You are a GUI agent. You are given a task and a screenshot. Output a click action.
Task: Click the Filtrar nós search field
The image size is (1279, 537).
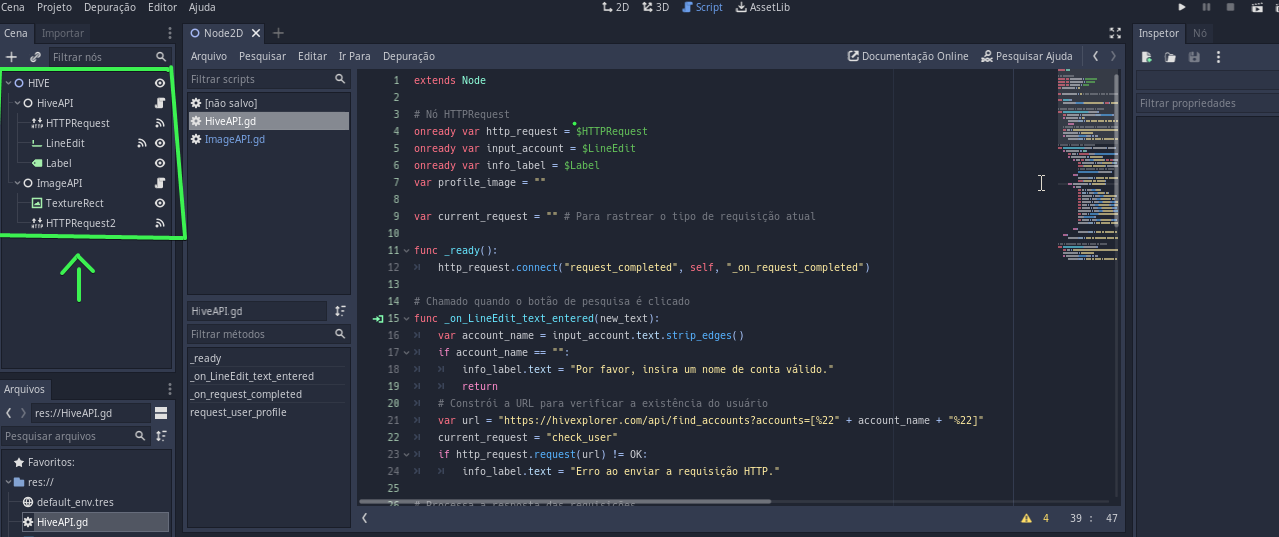pos(109,57)
